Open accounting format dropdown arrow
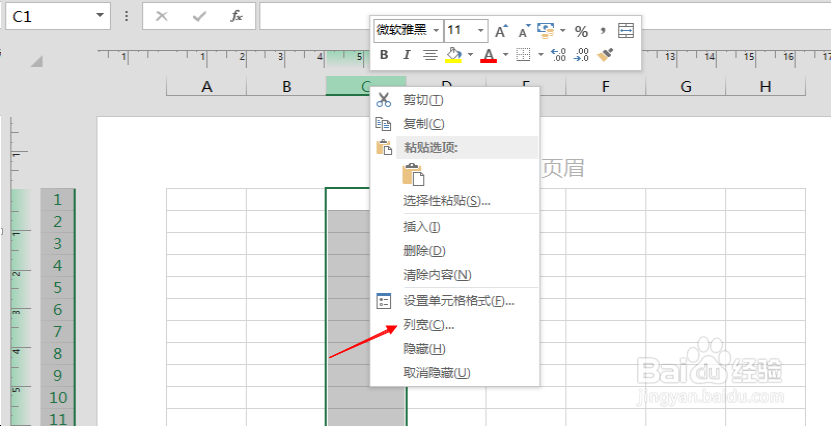Image resolution: width=831 pixels, height=426 pixels. pyautogui.click(x=562, y=31)
